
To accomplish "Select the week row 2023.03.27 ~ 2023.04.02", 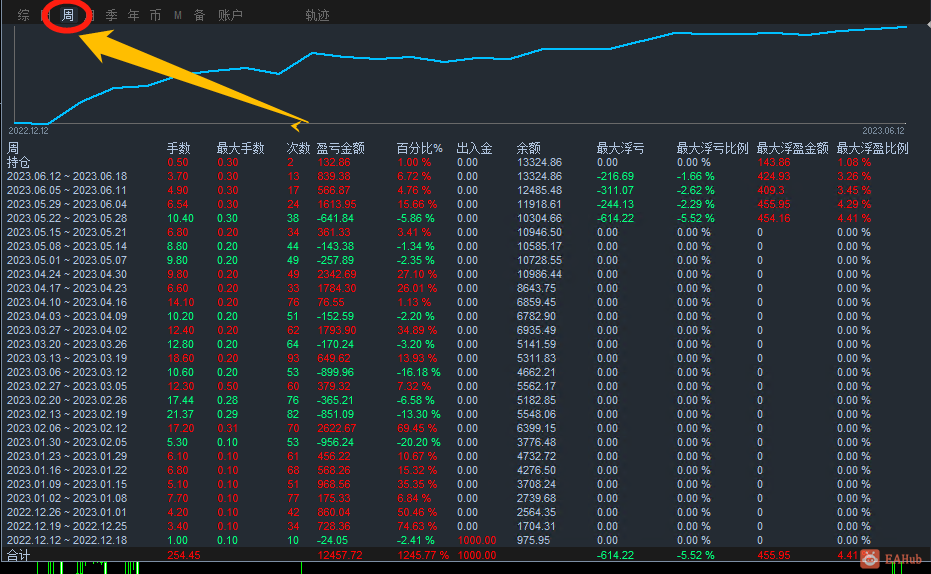I will tap(67, 330).
